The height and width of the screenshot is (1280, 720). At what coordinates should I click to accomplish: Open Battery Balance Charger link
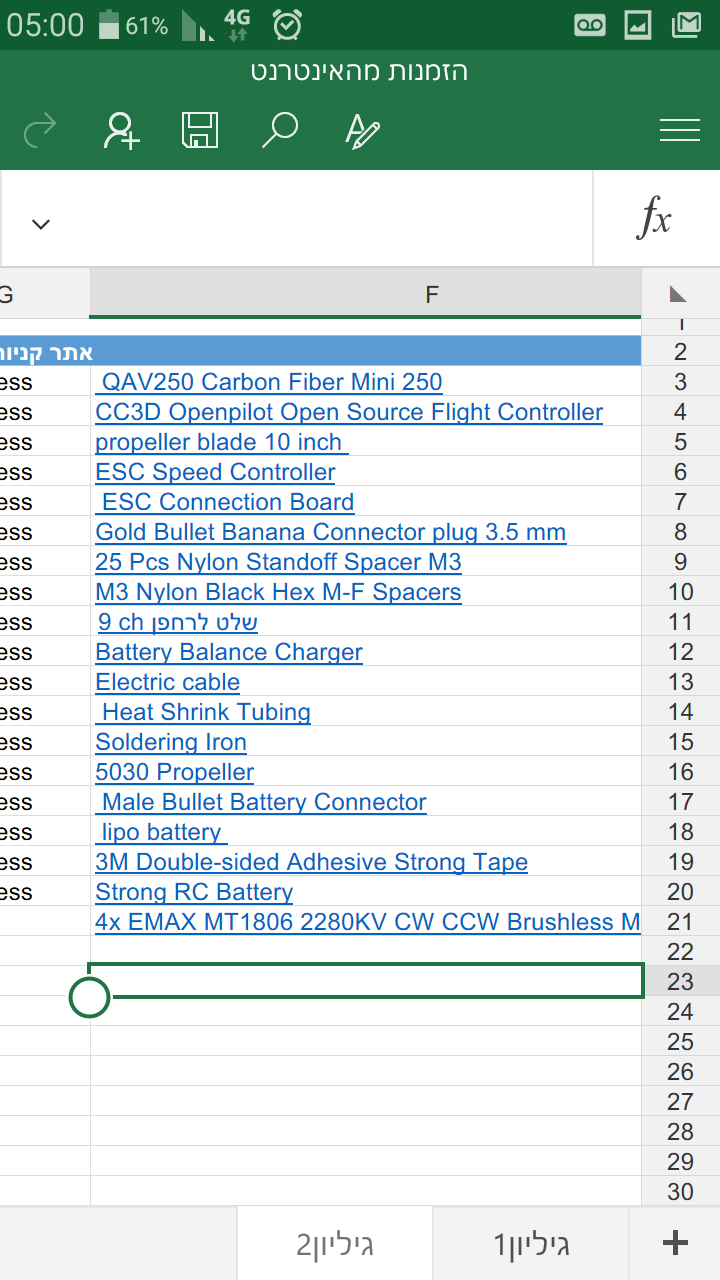point(229,652)
